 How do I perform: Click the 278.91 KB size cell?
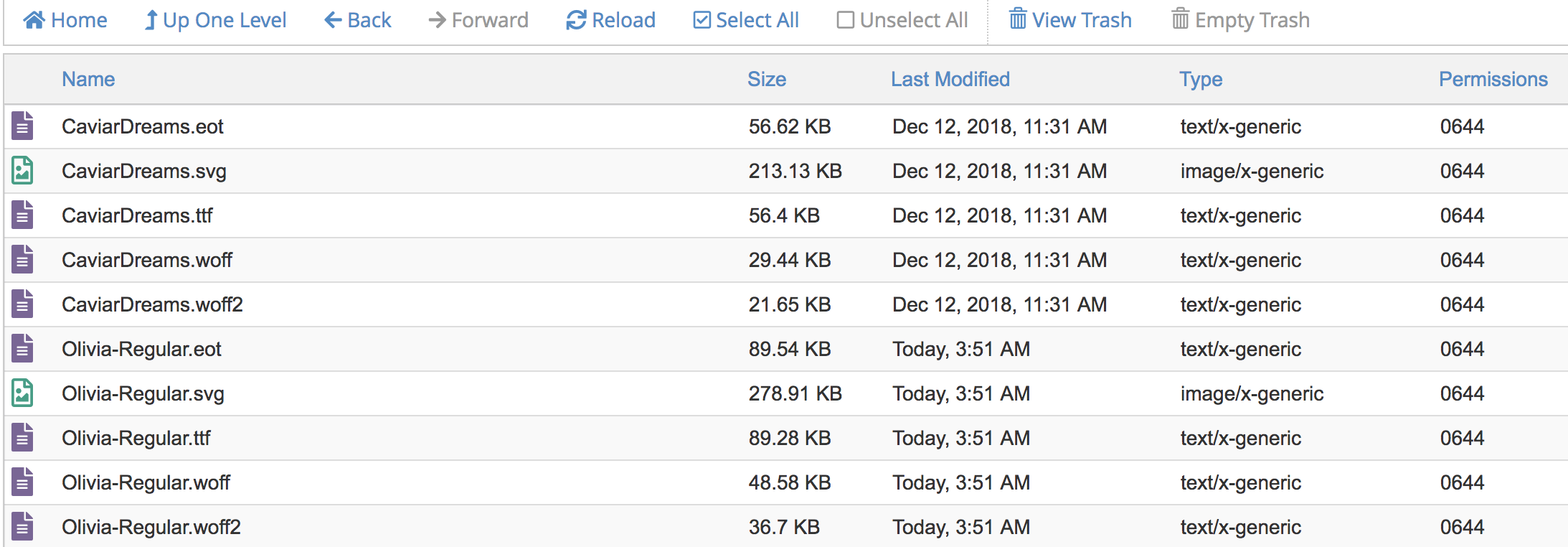pos(795,393)
